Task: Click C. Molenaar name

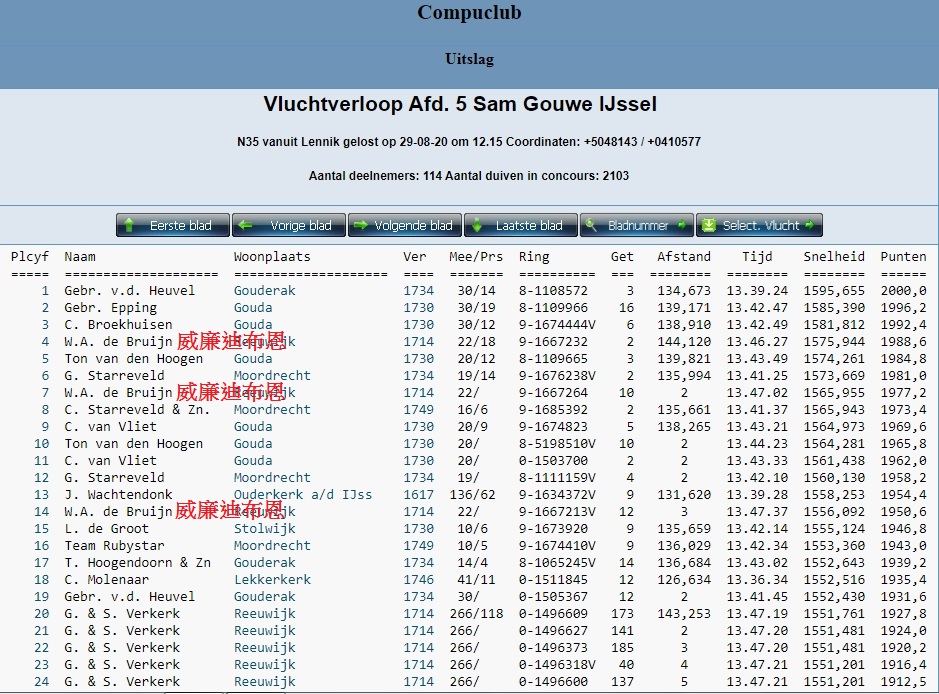Action: coord(106,580)
